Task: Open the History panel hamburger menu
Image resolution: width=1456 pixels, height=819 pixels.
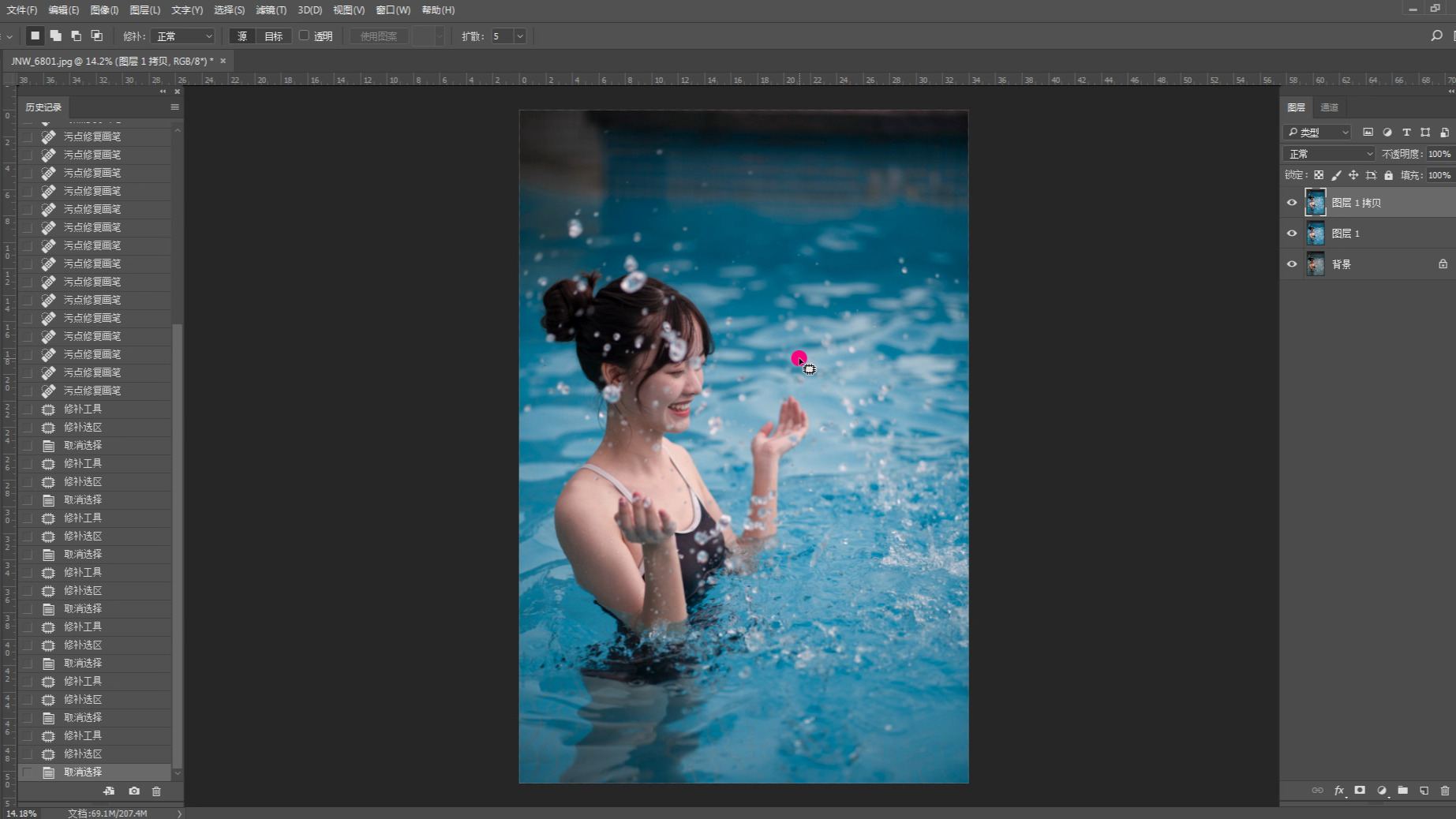Action: coord(174,107)
